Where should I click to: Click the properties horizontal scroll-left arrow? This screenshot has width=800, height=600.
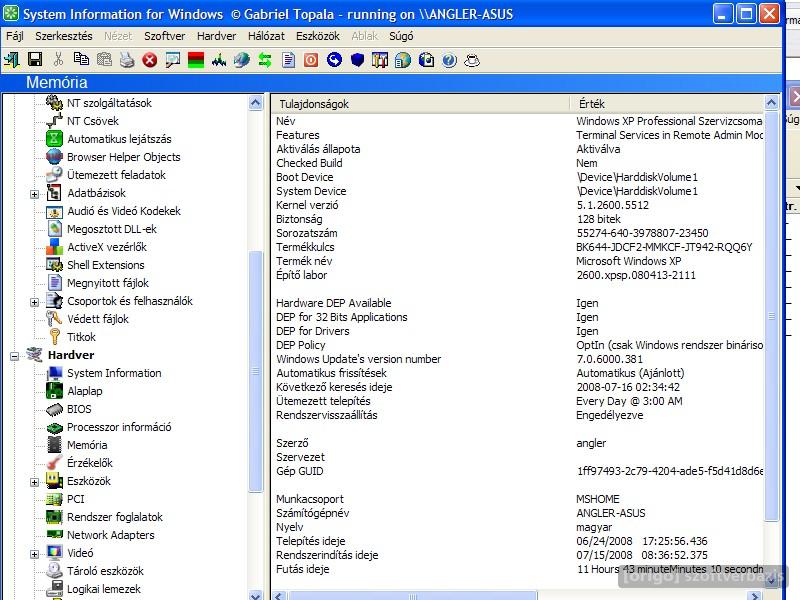tap(279, 595)
